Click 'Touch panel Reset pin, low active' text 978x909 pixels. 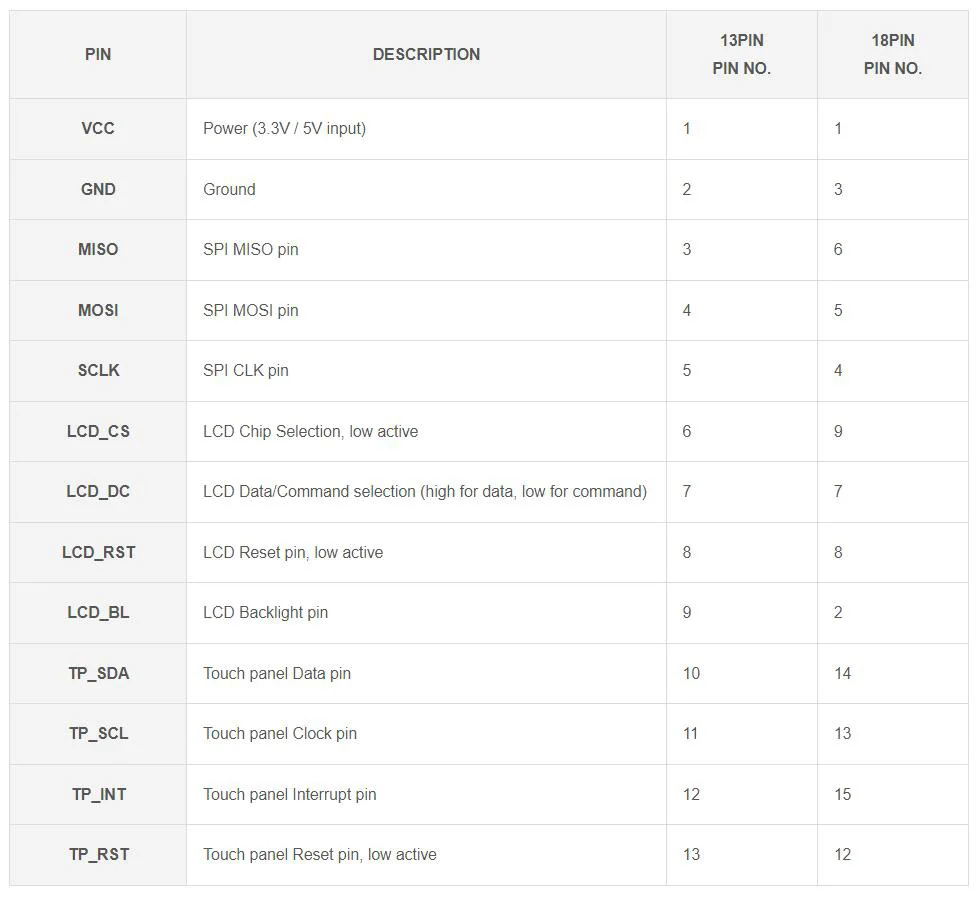click(x=320, y=854)
